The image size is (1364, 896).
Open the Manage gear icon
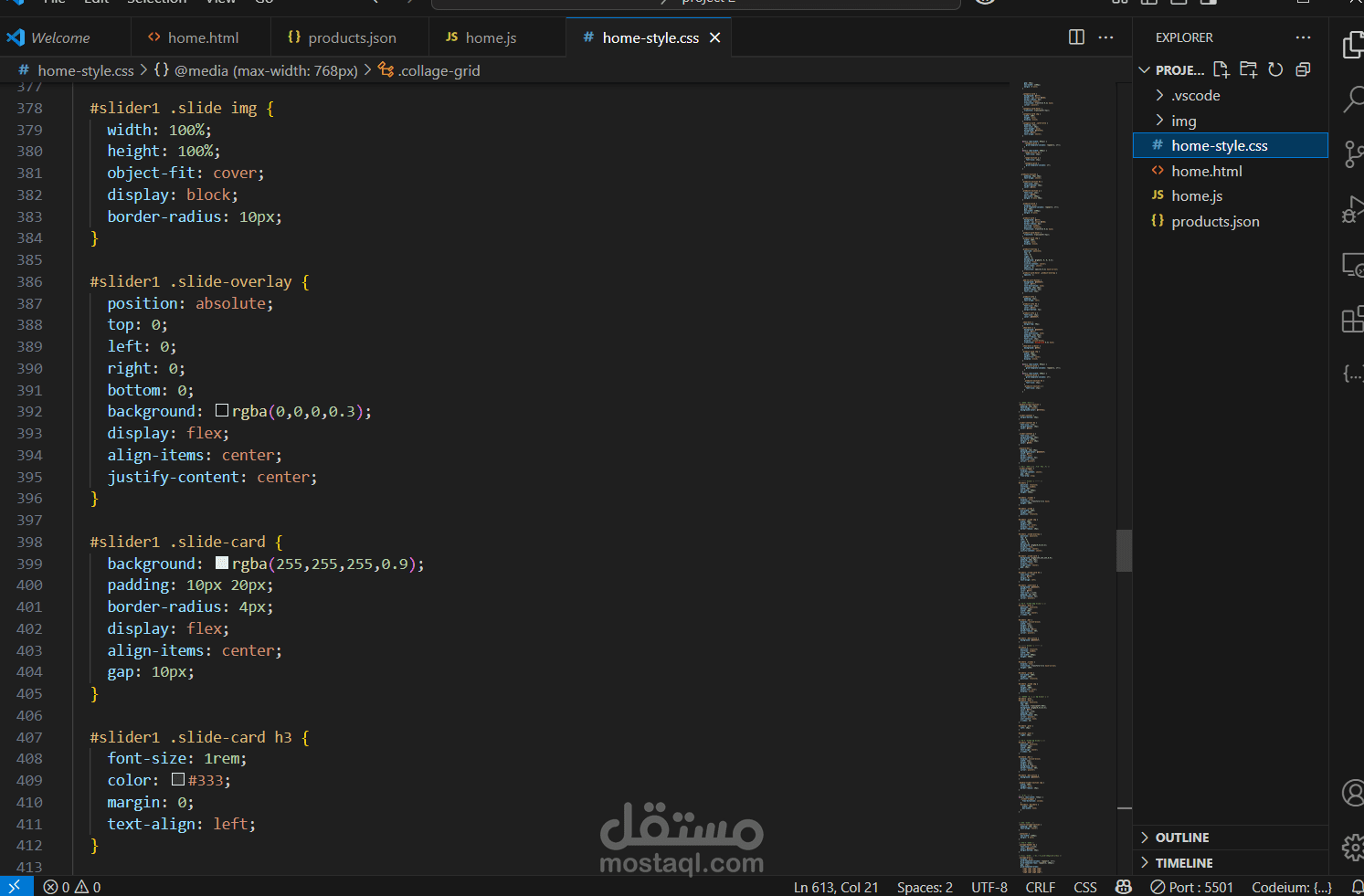(x=1353, y=848)
